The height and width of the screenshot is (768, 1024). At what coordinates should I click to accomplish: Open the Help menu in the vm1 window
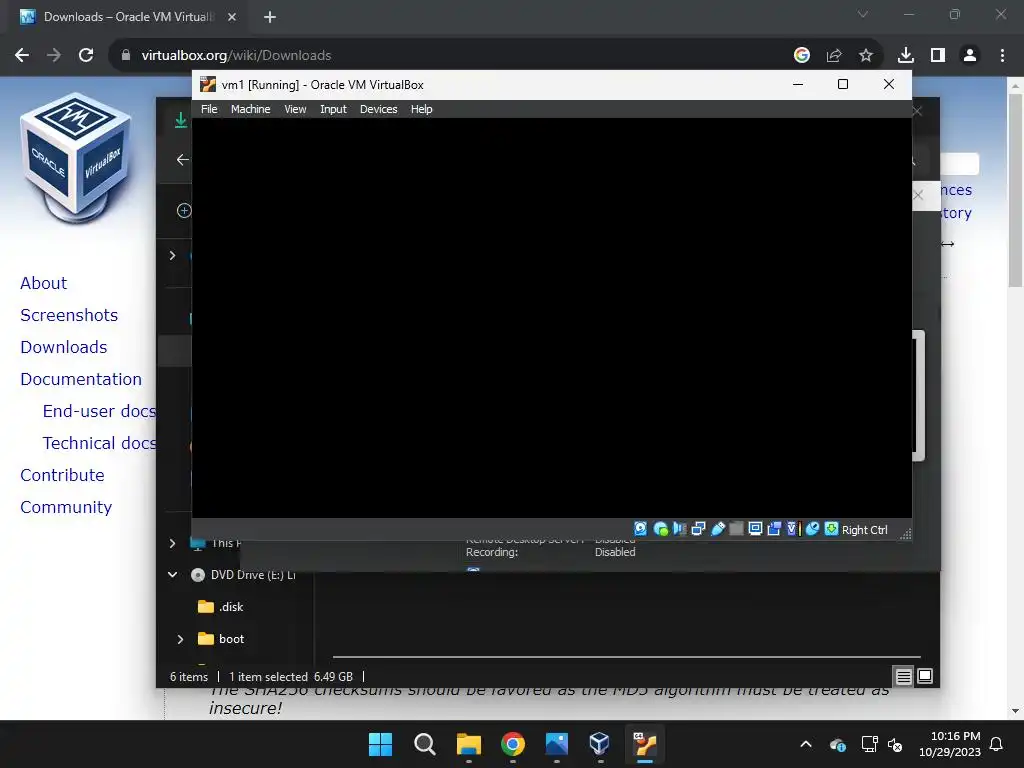[421, 109]
